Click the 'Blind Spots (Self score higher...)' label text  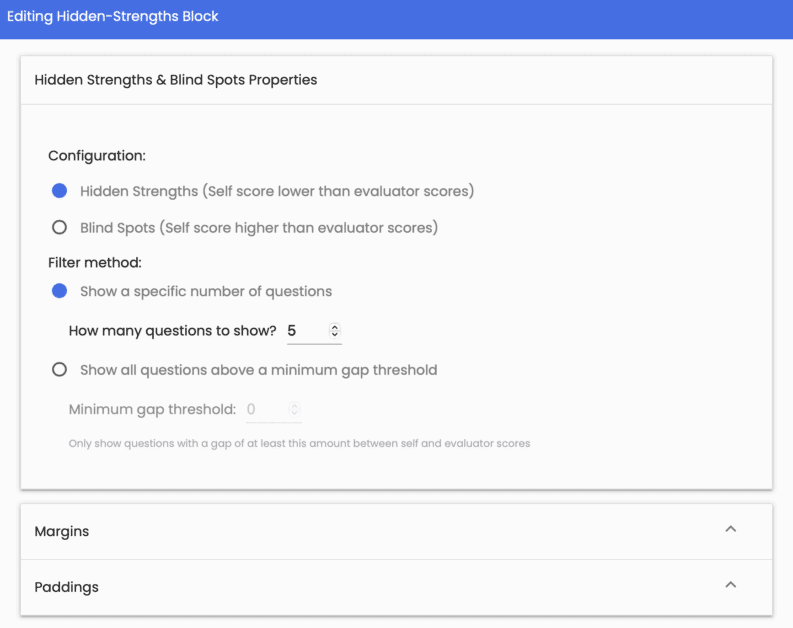[x=259, y=228]
